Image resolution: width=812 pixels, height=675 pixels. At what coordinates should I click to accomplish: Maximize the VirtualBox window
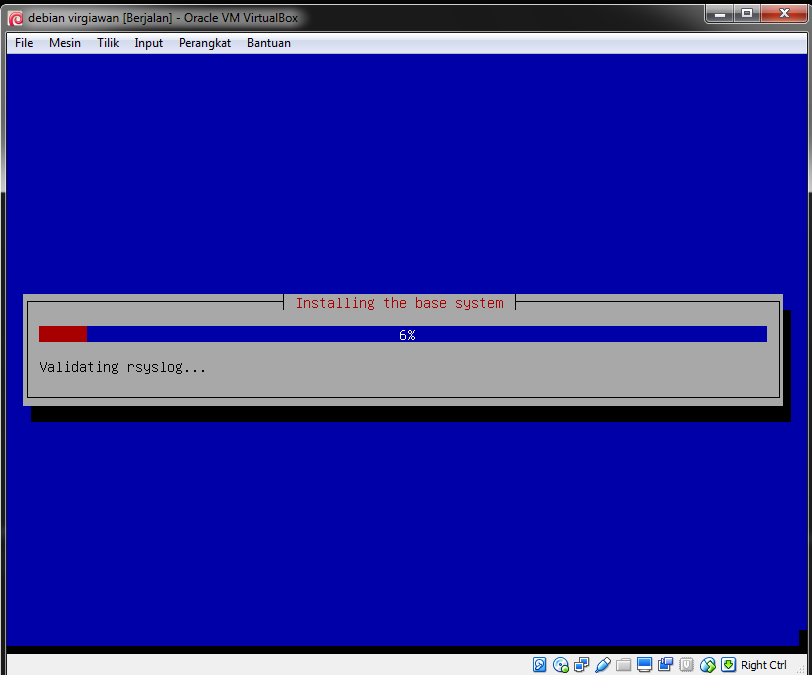click(747, 13)
